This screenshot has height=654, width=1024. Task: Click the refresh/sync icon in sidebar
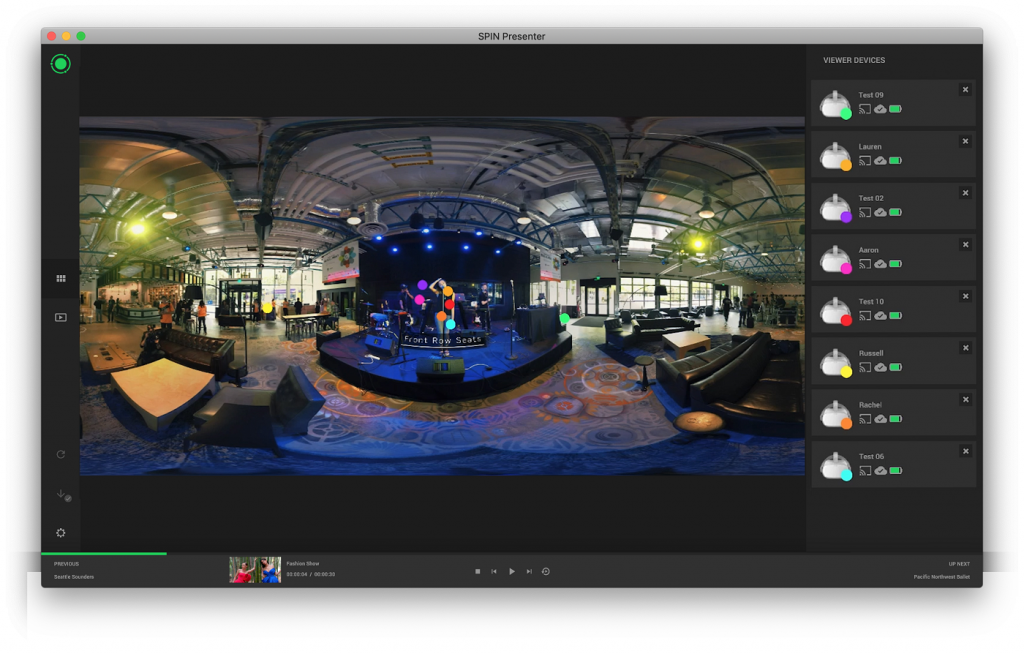coord(60,453)
